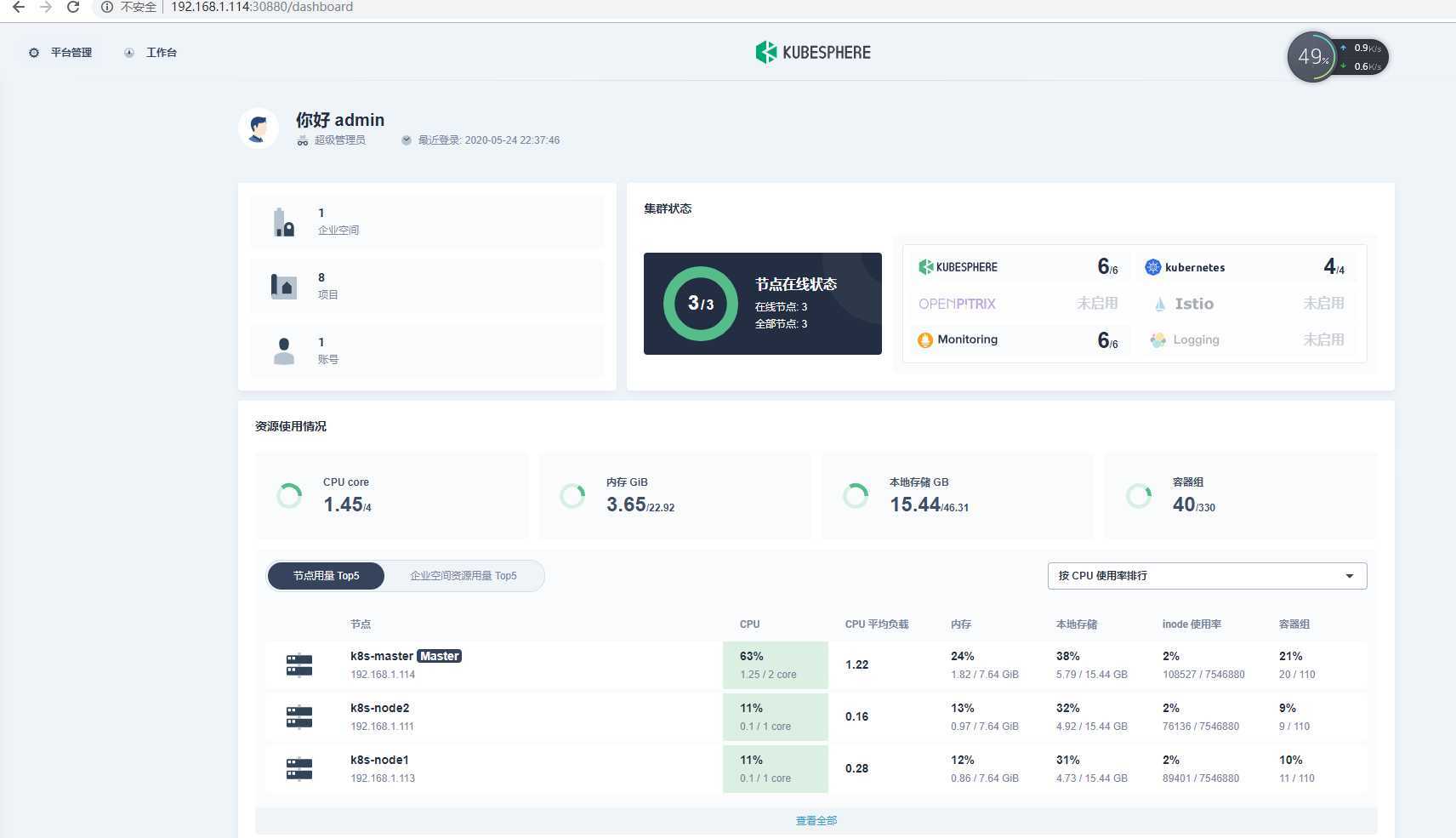
Task: Switch to 企业空间资源用量 Top5 tab
Action: 464,576
